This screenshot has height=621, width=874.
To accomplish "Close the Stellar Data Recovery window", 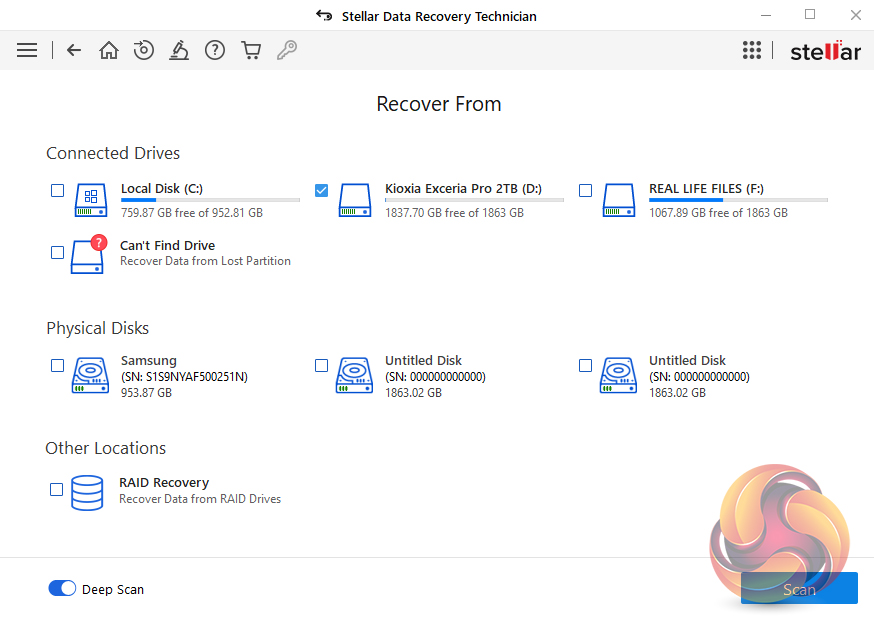I will (856, 15).
